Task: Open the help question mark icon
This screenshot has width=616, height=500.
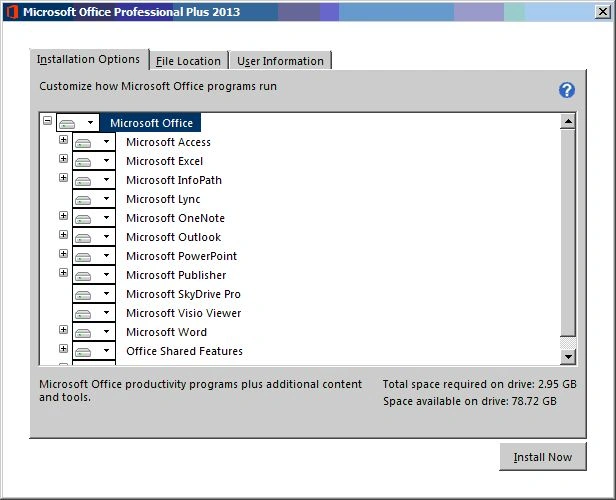Action: pyautogui.click(x=566, y=90)
